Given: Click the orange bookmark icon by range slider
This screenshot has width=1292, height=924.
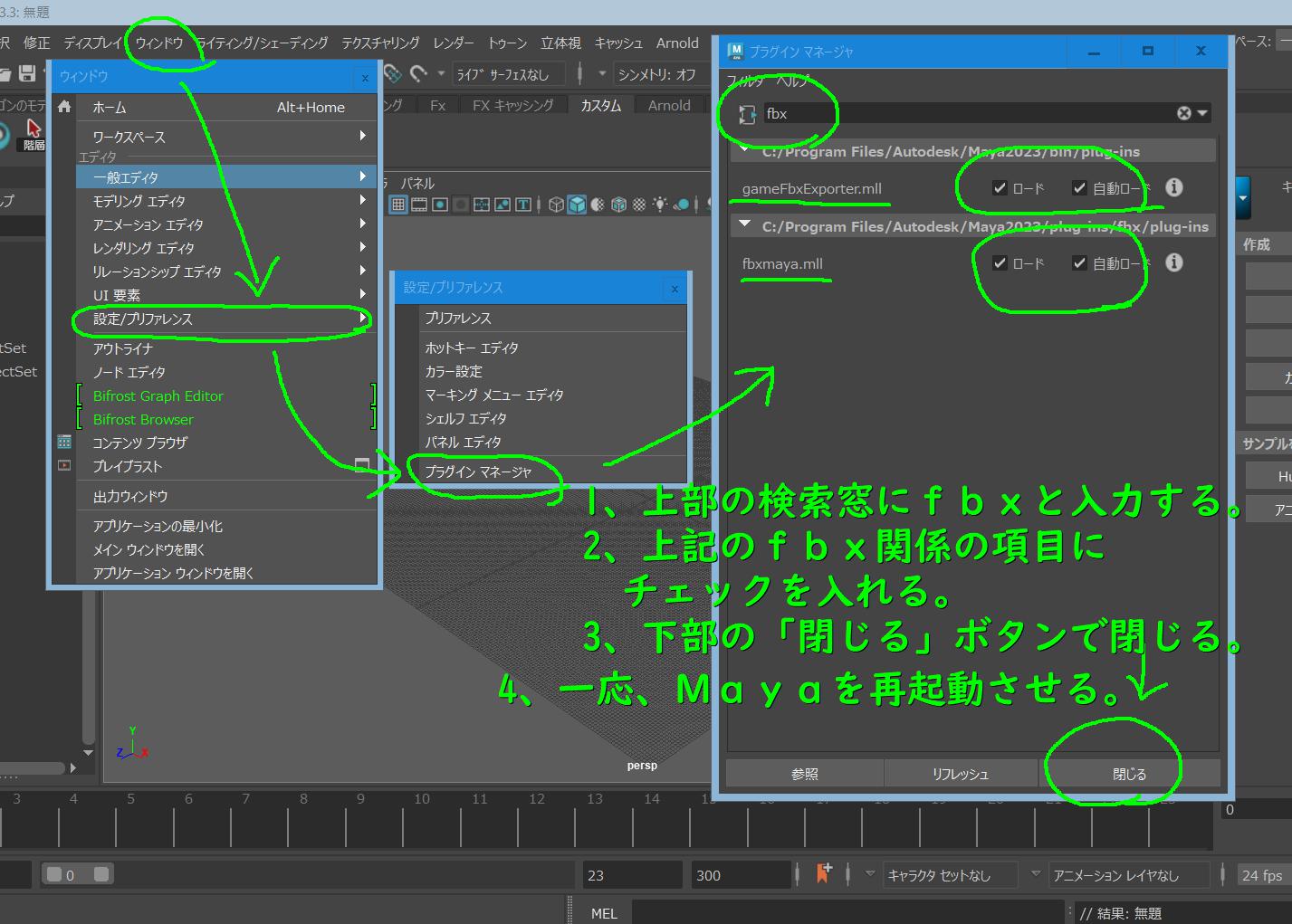Looking at the screenshot, I should [x=823, y=873].
